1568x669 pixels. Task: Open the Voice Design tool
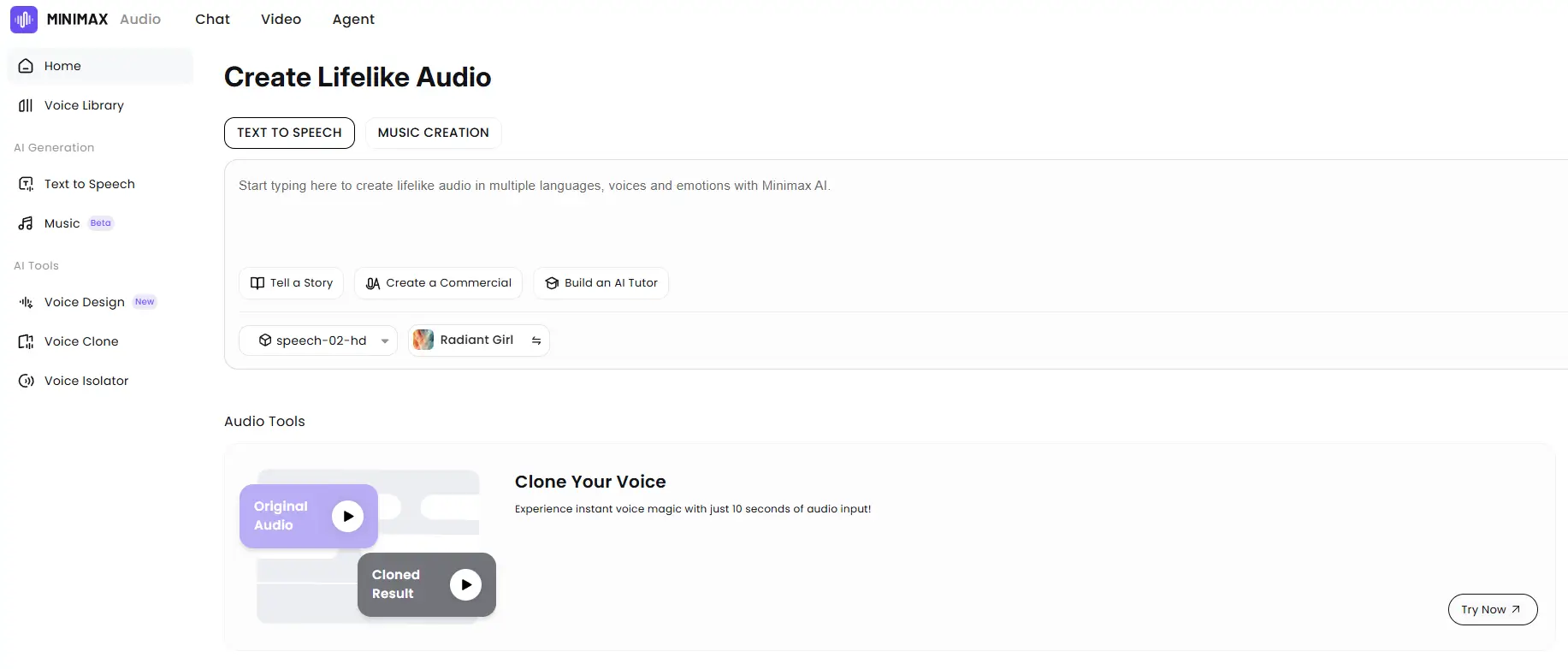84,302
